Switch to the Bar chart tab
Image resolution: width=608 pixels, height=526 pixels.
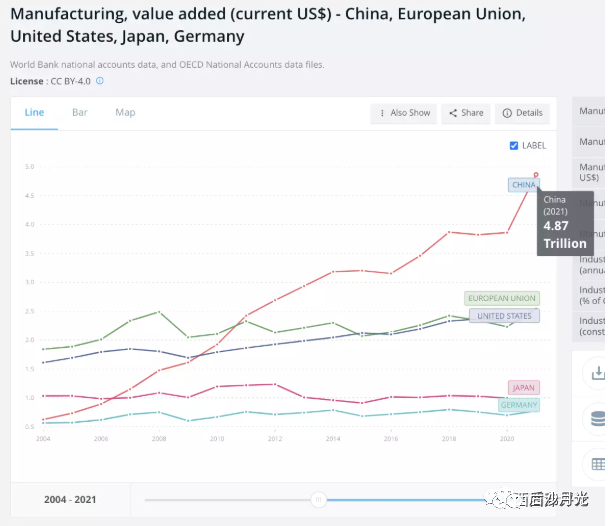tap(80, 113)
